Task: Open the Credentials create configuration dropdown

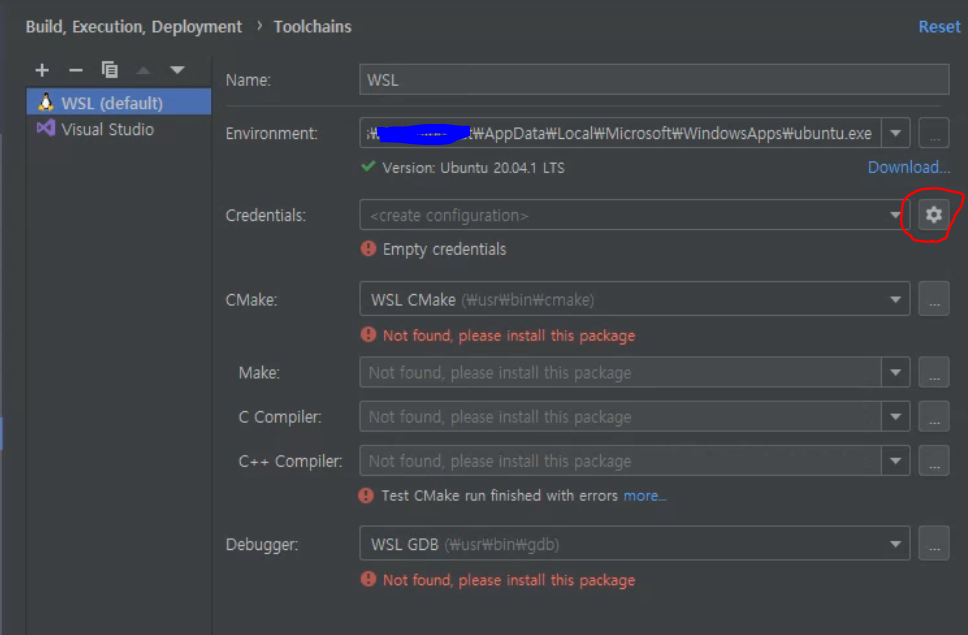Action: (x=635, y=215)
